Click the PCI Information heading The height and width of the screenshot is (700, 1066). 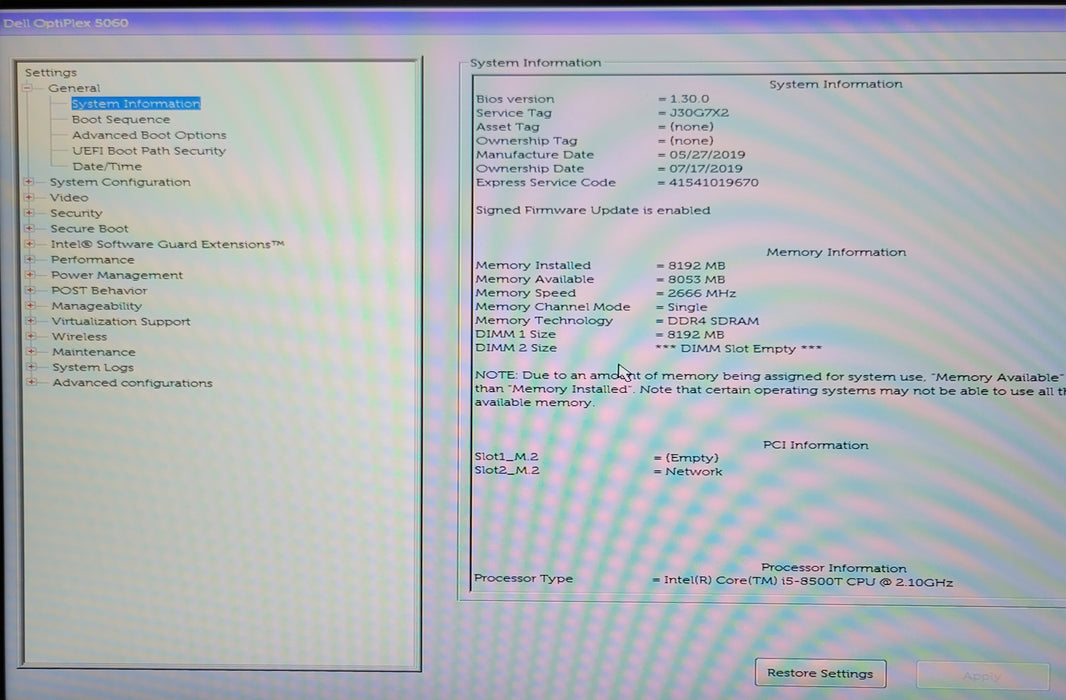point(815,444)
